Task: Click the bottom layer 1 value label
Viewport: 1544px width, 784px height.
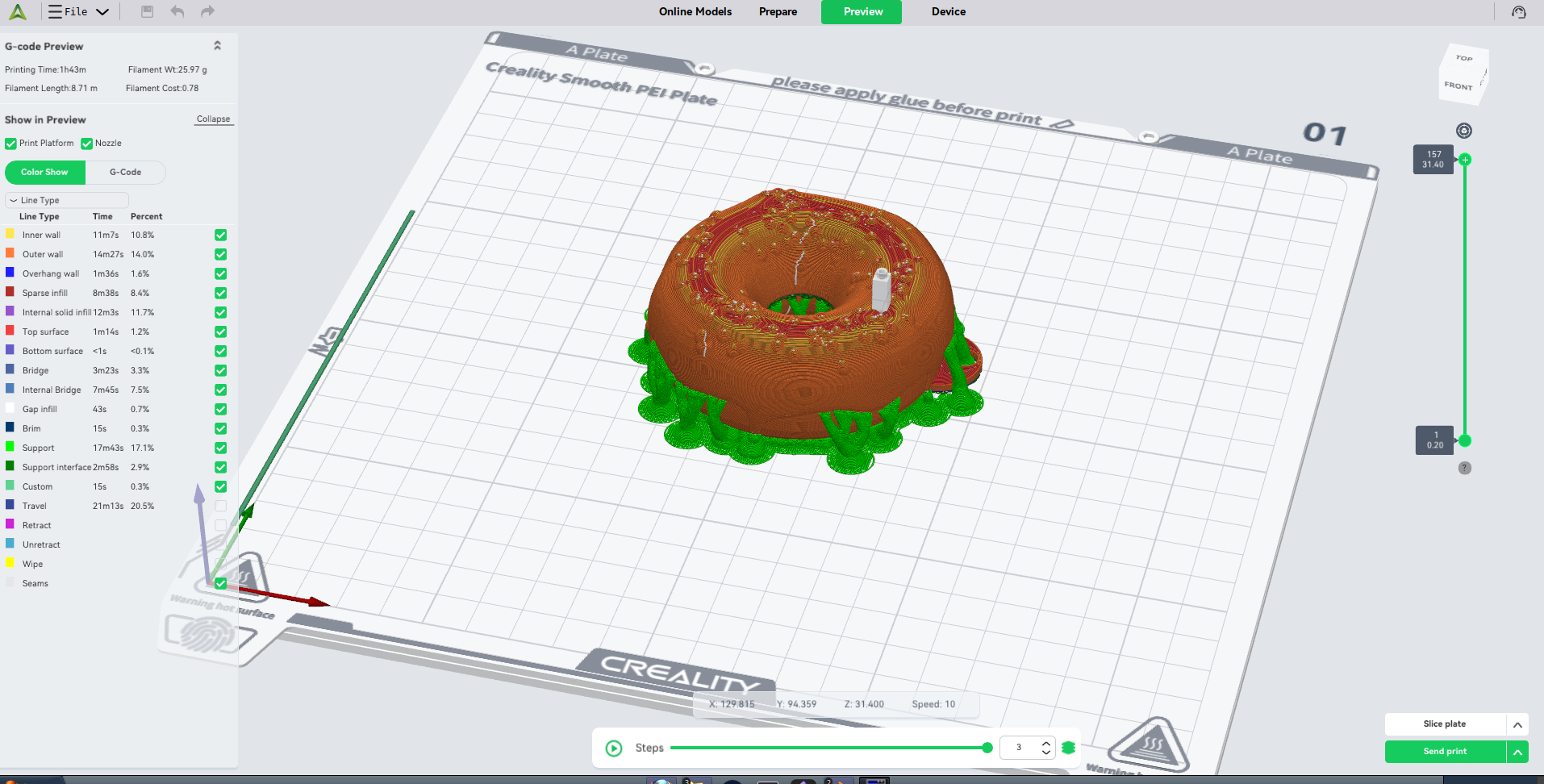Action: (x=1435, y=440)
